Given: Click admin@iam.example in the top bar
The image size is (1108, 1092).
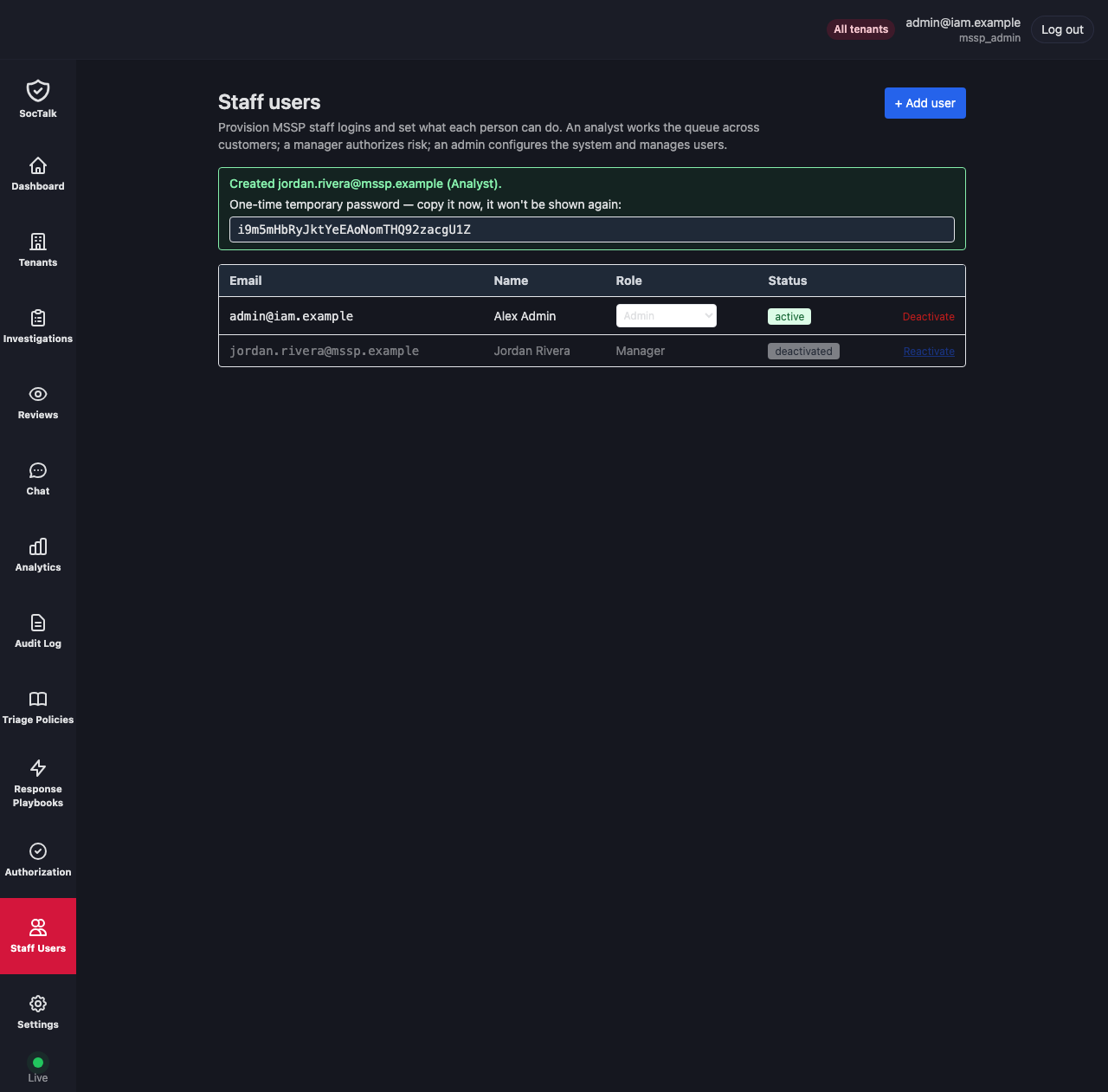Looking at the screenshot, I should [x=963, y=23].
